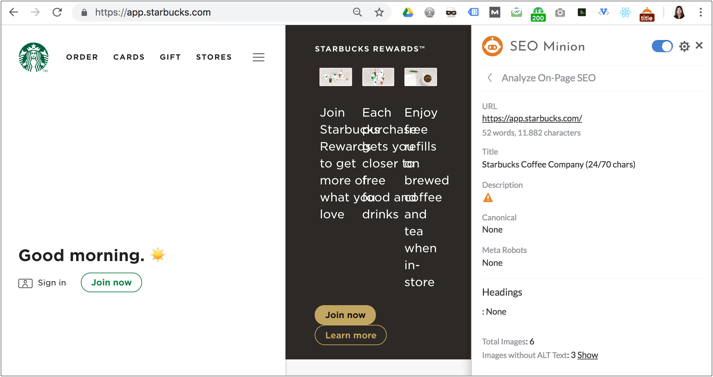Screen dimensions: 713x377
Task: Open the Chrome three-dot menu
Action: (701, 12)
